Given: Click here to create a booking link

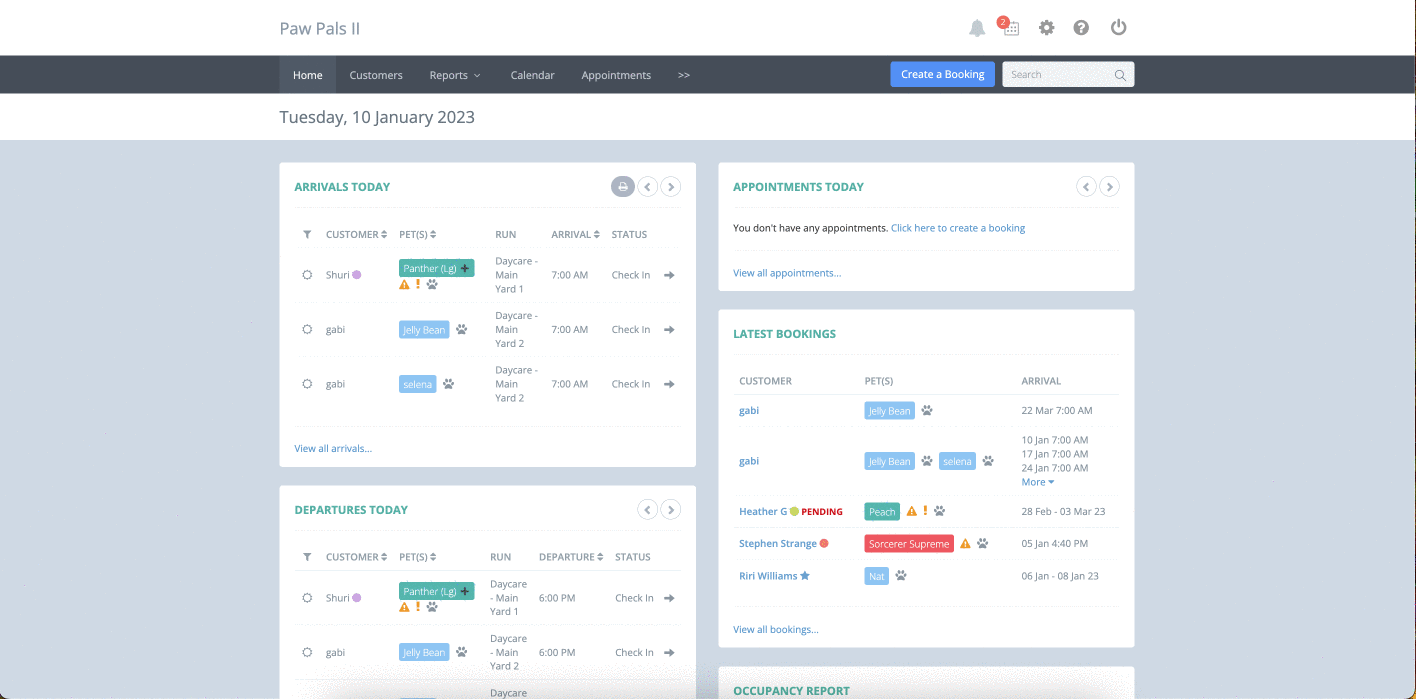Looking at the screenshot, I should [x=958, y=228].
